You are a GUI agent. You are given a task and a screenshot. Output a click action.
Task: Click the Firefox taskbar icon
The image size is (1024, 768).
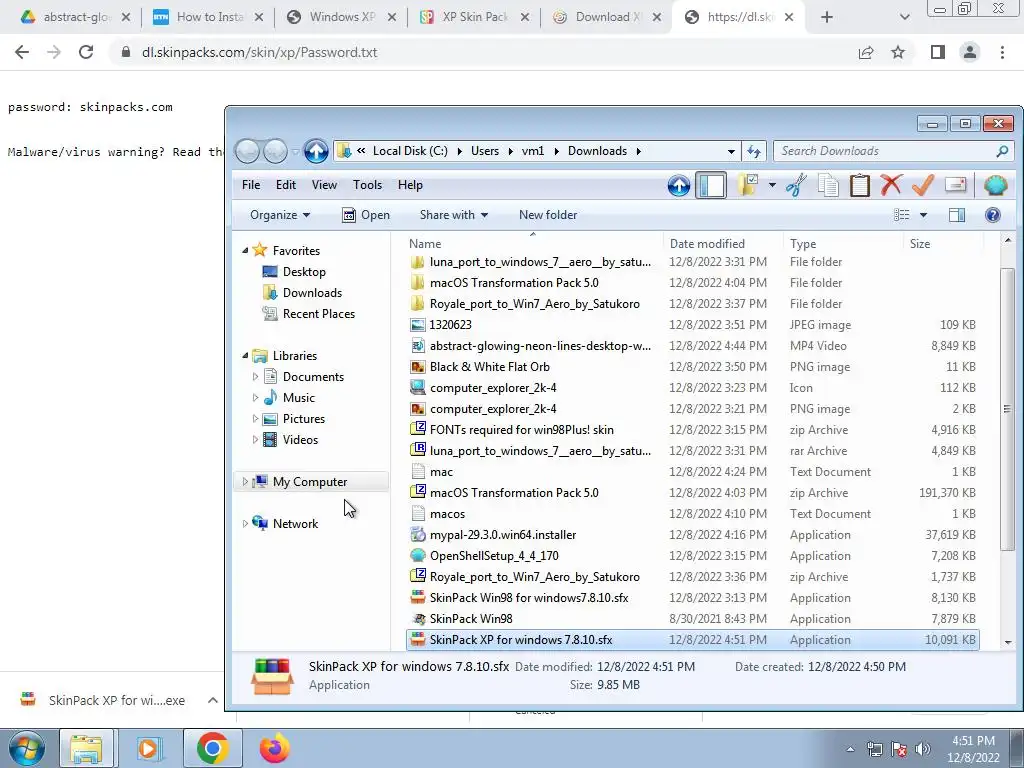274,748
